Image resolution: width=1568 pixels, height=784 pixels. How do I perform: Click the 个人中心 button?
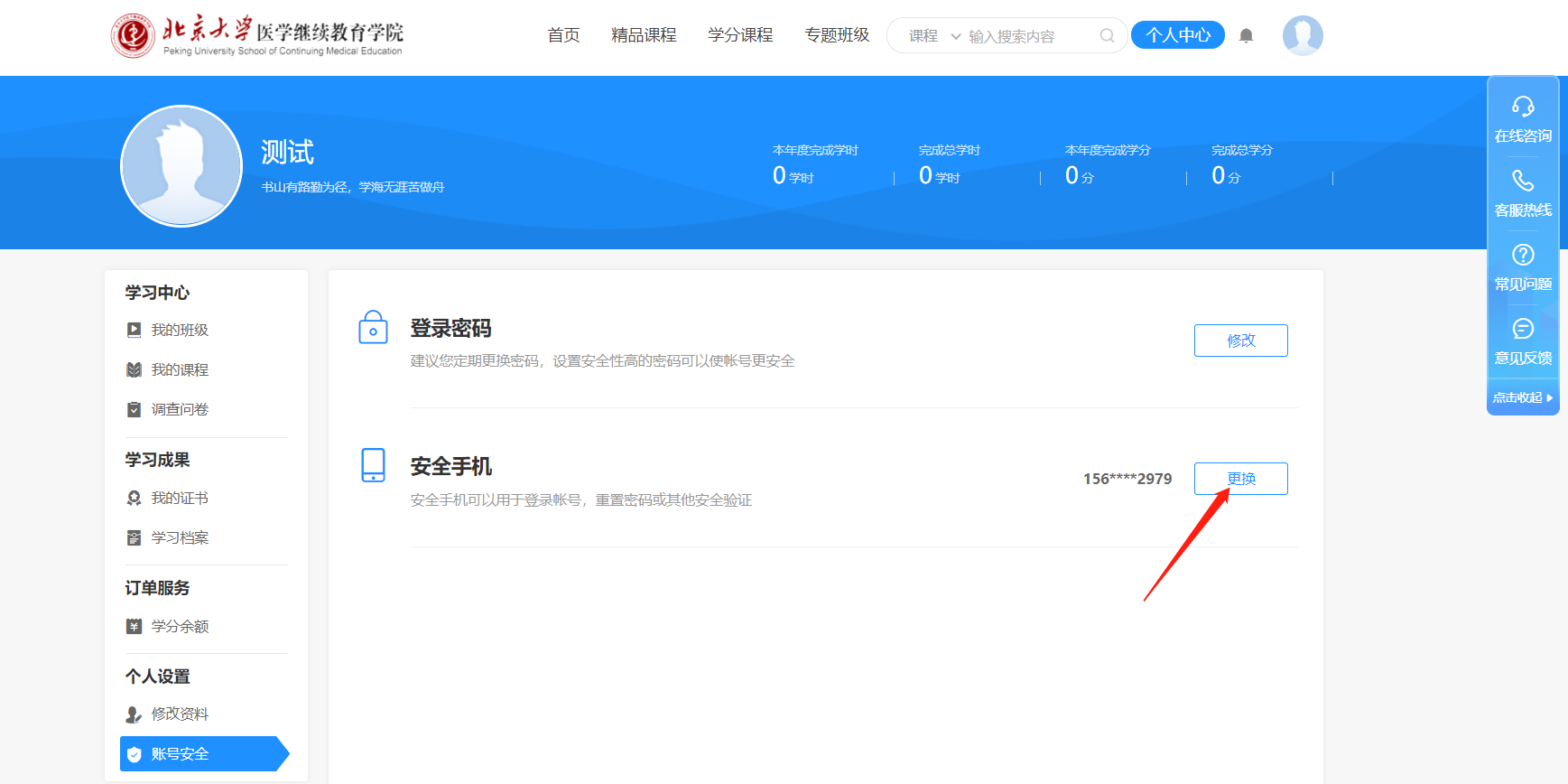click(1178, 35)
